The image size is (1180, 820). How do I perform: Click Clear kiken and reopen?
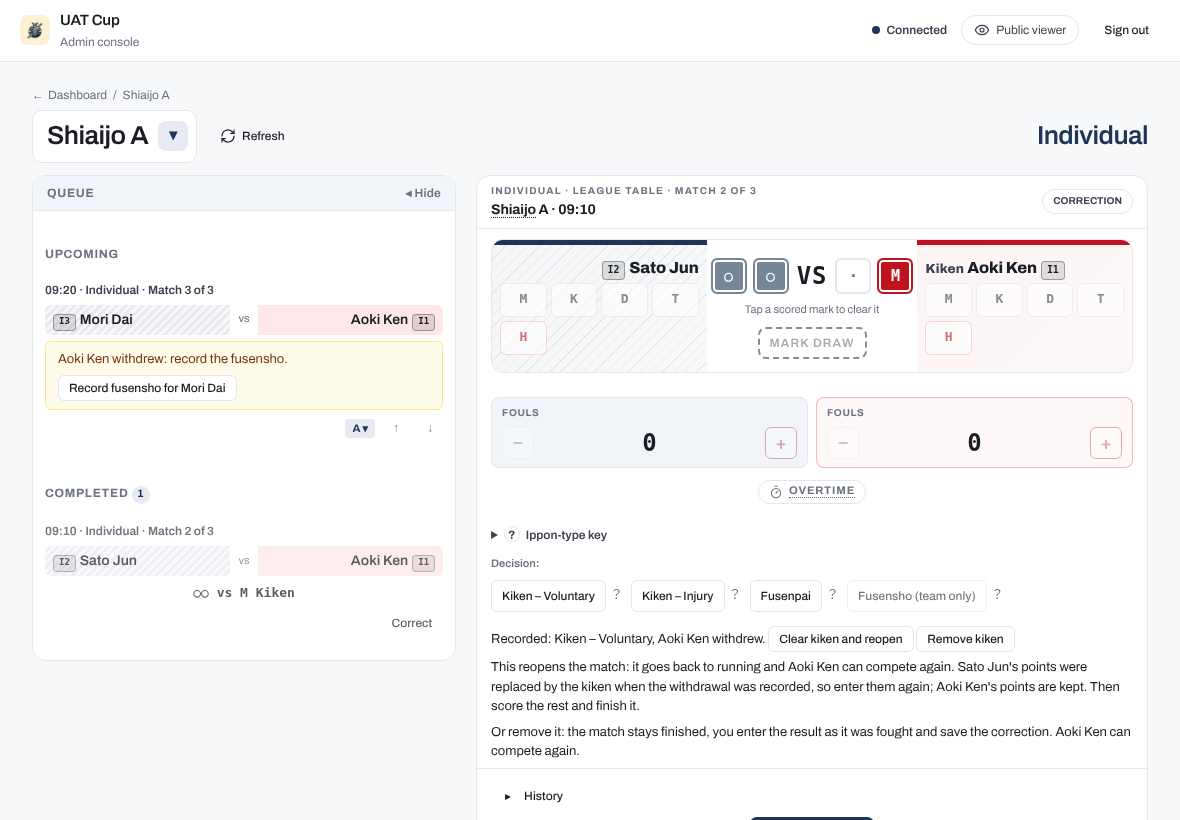[841, 639]
